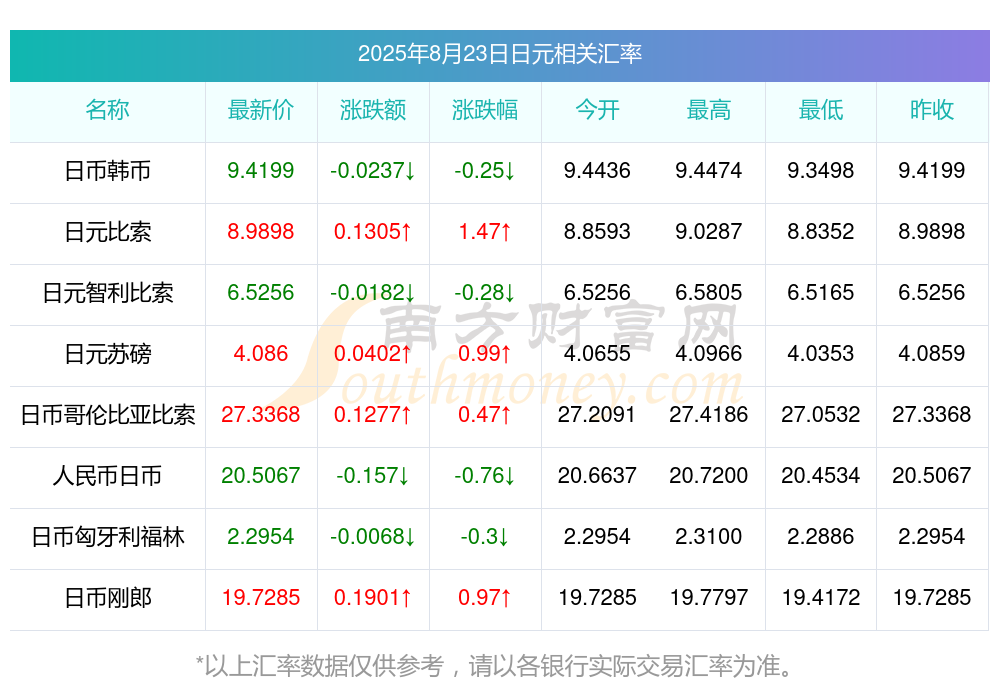Click the 日币刚郎 row name
Image resolution: width=1000 pixels, height=698 pixels.
107,598
